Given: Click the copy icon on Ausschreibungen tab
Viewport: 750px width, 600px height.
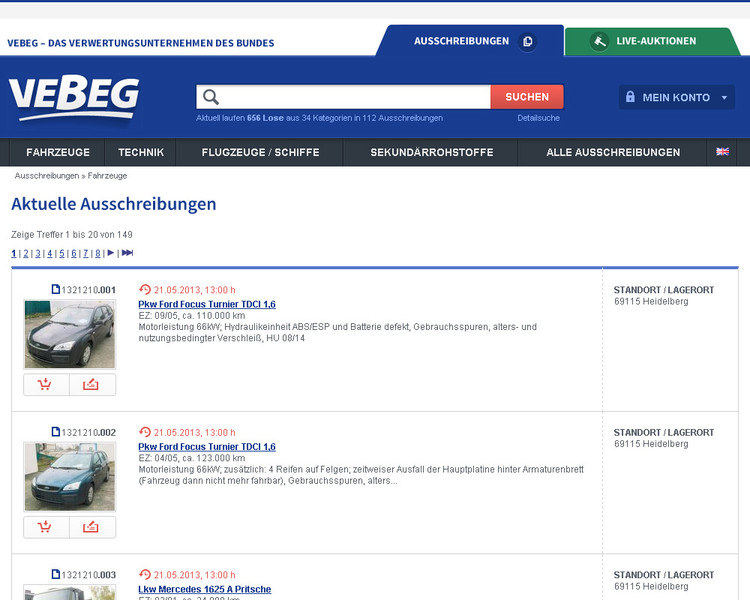Looking at the screenshot, I should (528, 42).
